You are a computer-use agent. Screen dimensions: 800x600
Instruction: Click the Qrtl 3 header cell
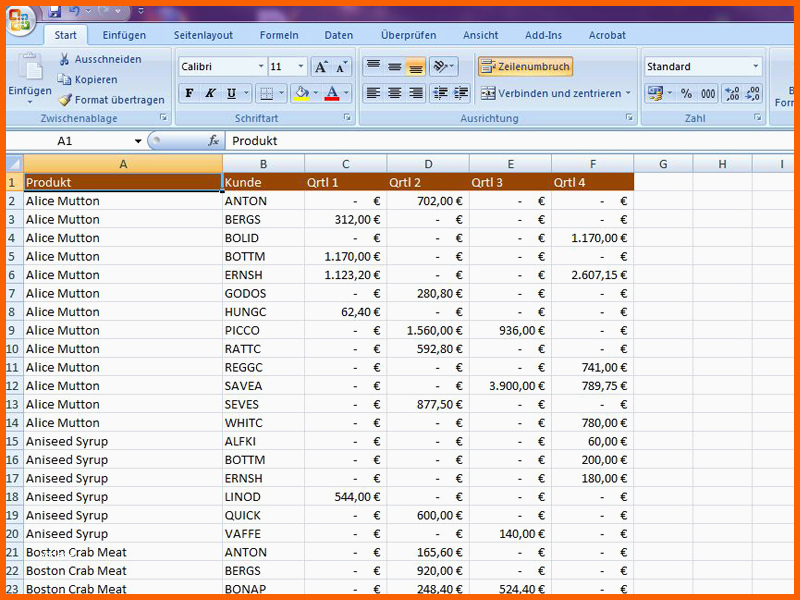tap(510, 183)
